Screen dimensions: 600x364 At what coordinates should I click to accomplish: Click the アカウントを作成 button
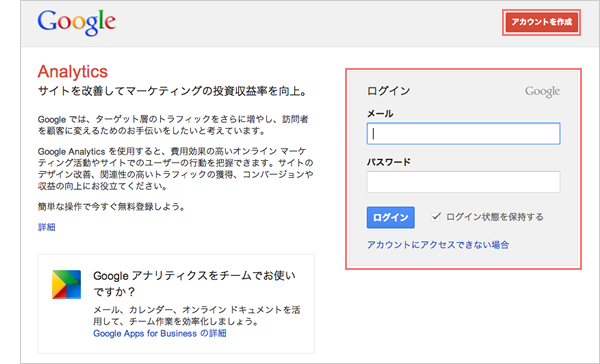click(541, 22)
